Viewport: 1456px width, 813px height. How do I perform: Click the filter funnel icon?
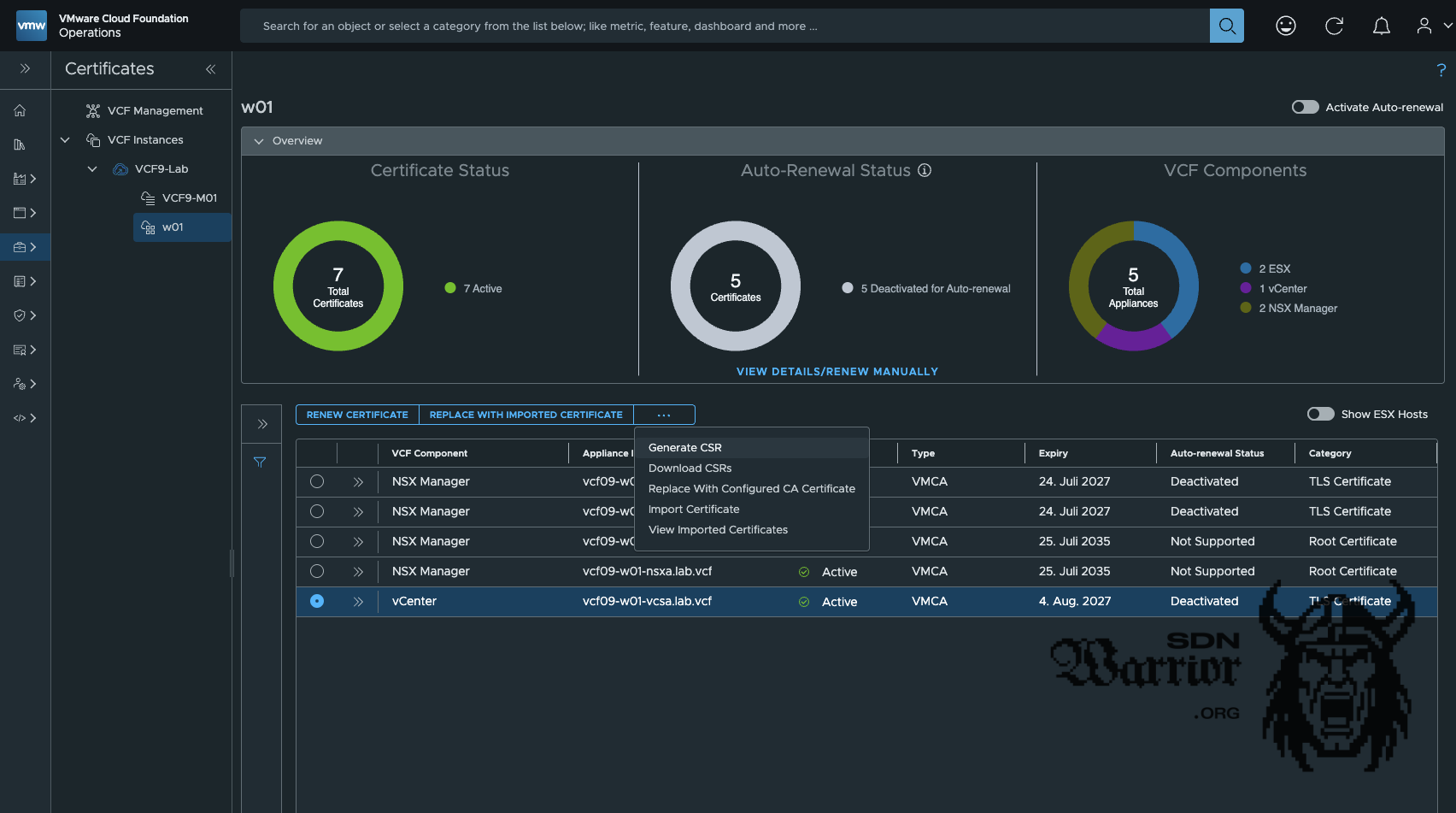click(x=260, y=462)
